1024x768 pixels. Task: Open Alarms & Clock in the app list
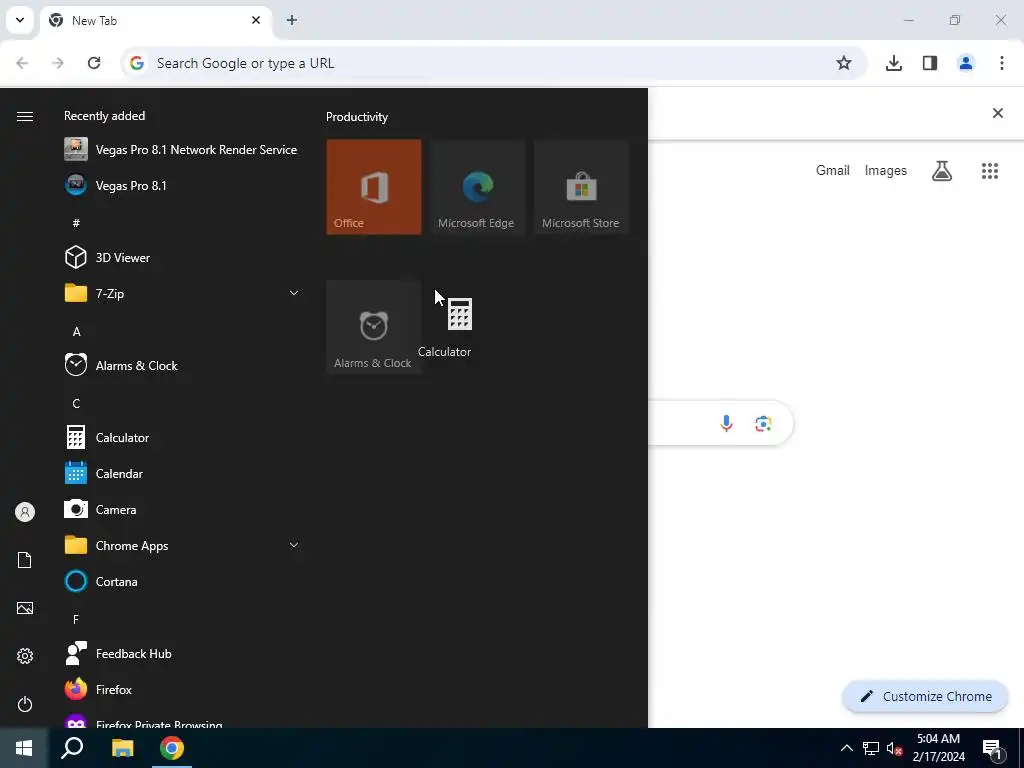pyautogui.click(x=182, y=366)
